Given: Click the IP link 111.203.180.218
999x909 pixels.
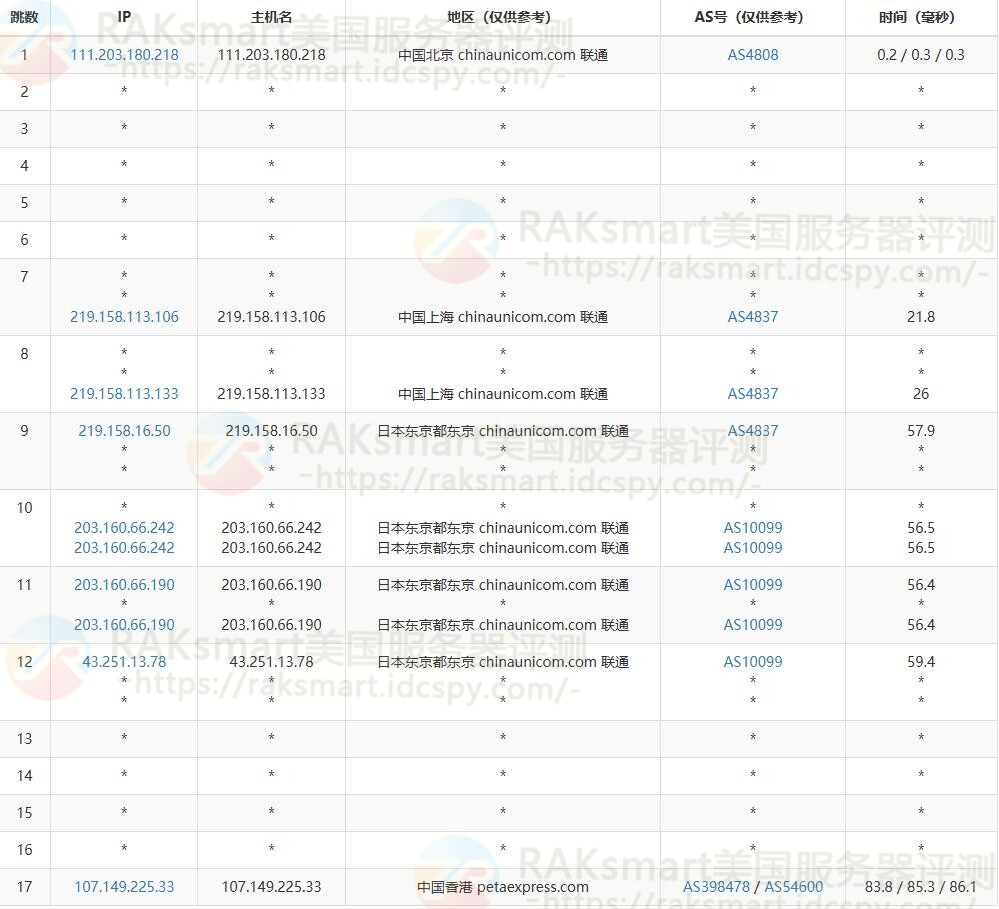Looking at the screenshot, I should coord(124,55).
